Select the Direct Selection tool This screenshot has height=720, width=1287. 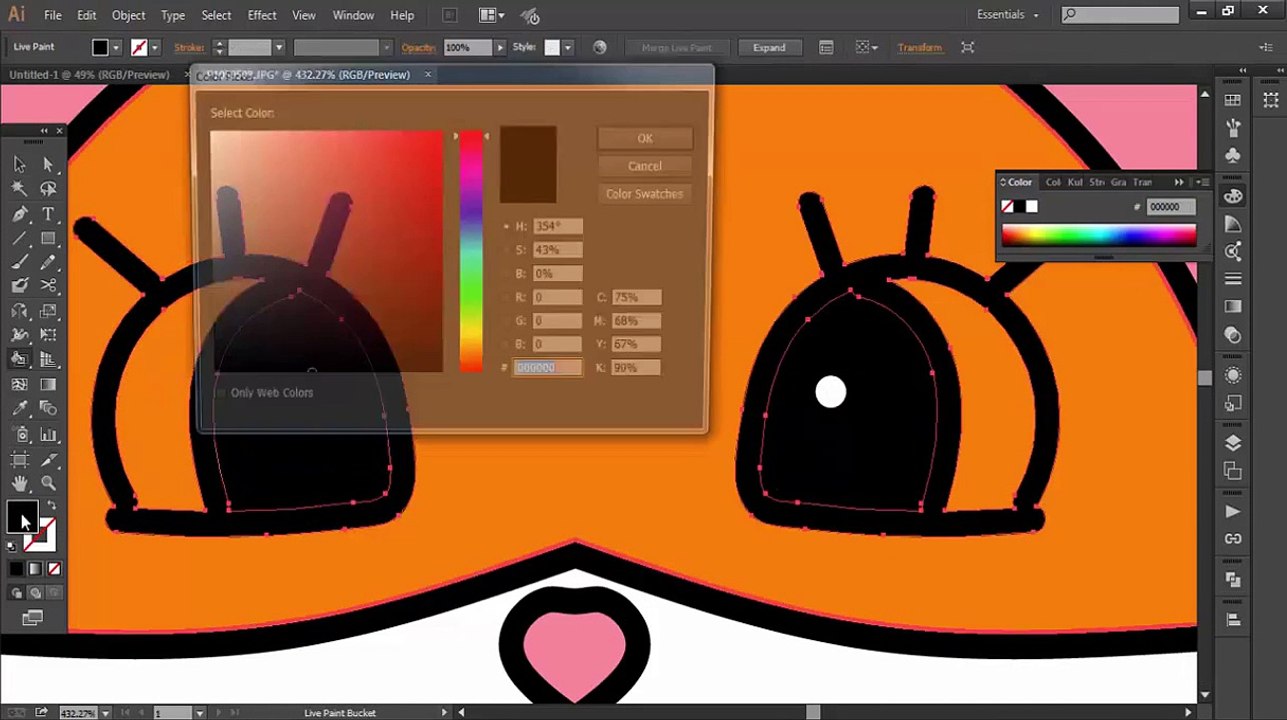click(48, 165)
